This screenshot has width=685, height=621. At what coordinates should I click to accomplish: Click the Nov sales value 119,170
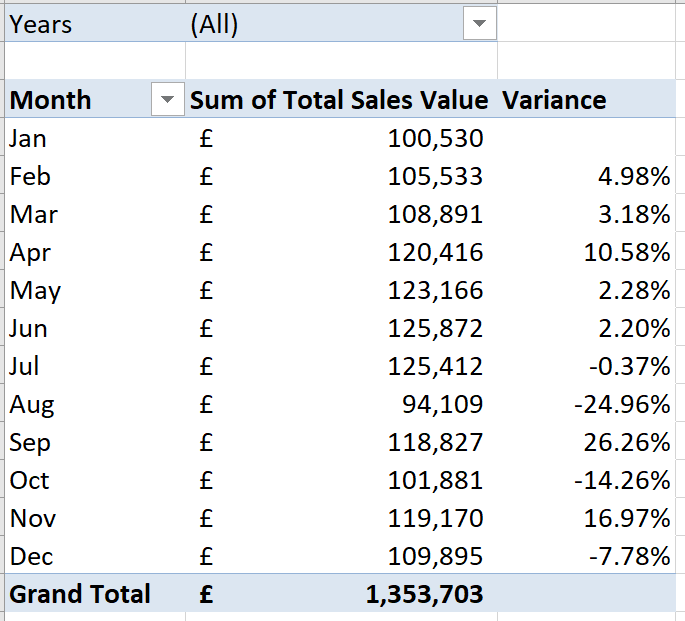pos(435,519)
